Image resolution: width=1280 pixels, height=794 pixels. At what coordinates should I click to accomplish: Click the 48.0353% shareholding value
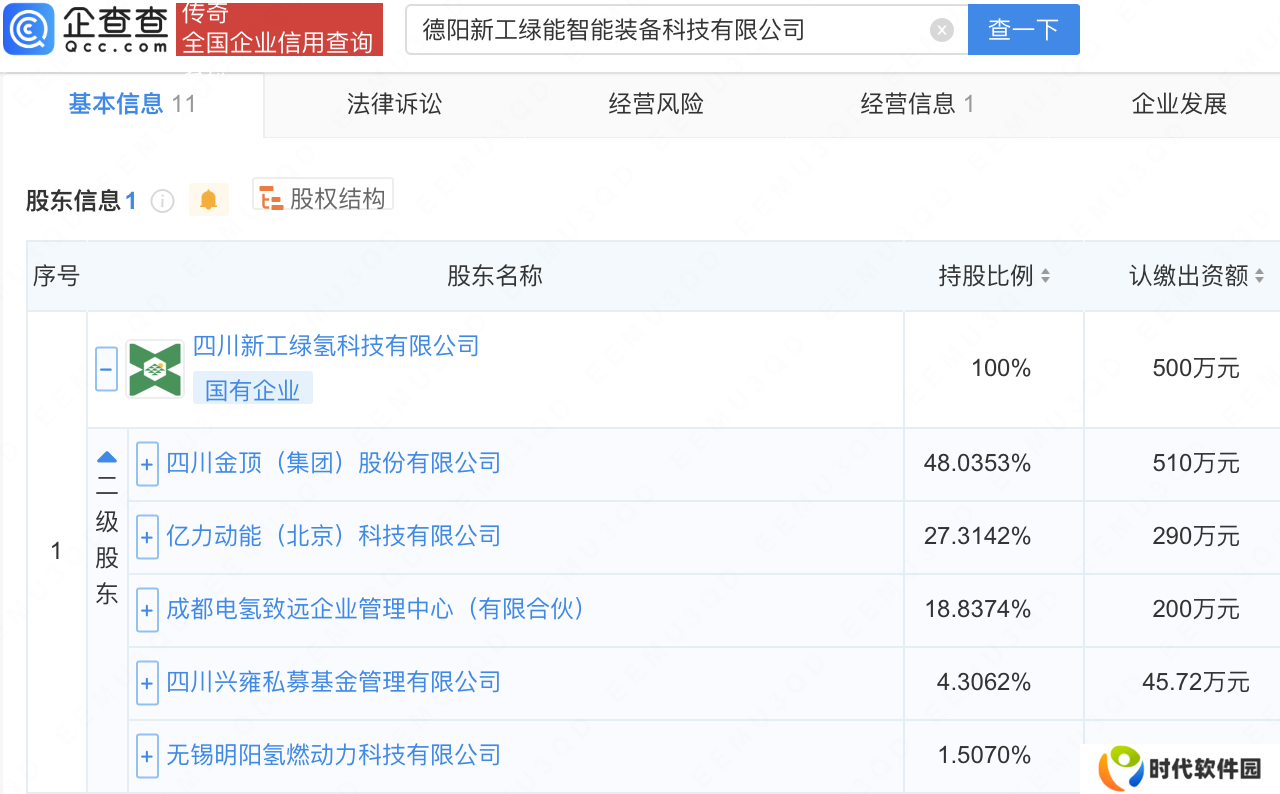click(x=977, y=463)
